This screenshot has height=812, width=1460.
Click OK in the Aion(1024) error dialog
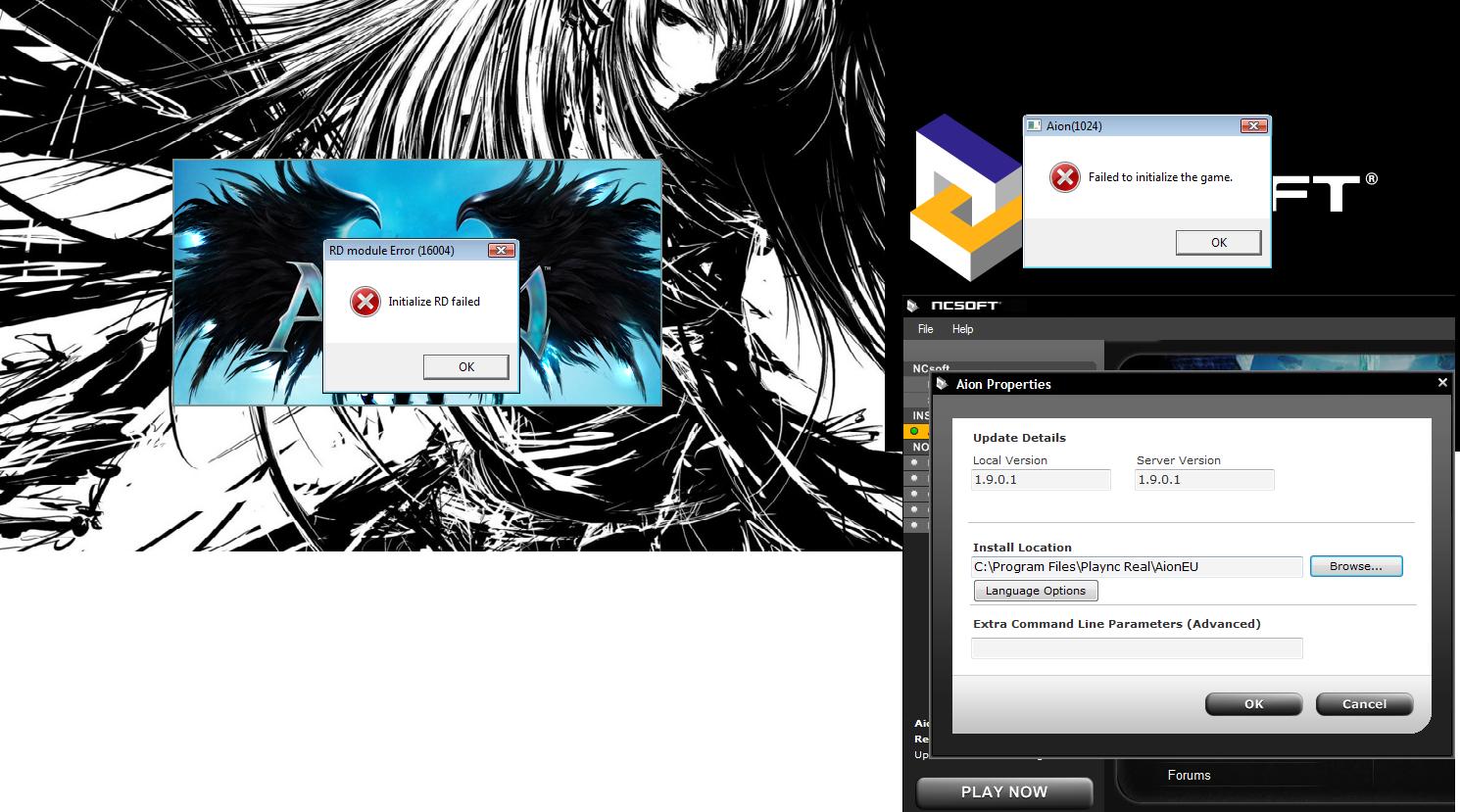tap(1218, 243)
